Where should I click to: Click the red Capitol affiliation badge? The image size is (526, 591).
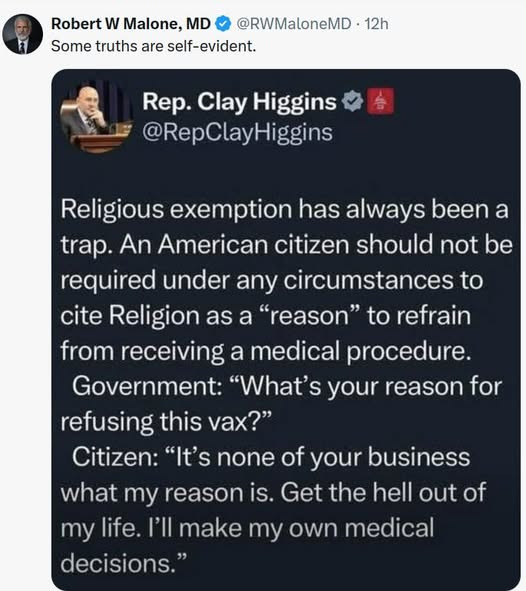[x=381, y=101]
